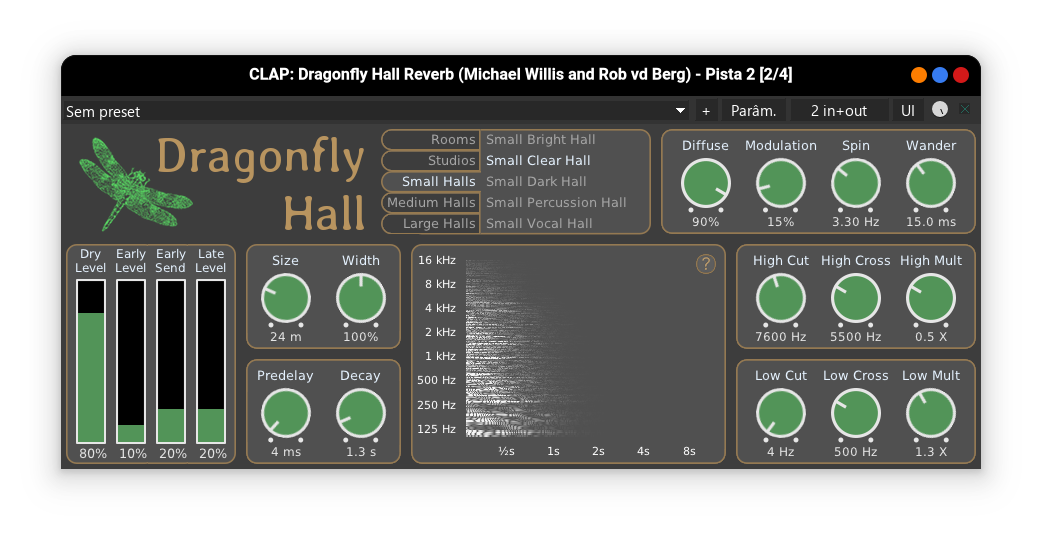Open the spectrogram help question mark
This screenshot has height=536, width=1042.
705,264
